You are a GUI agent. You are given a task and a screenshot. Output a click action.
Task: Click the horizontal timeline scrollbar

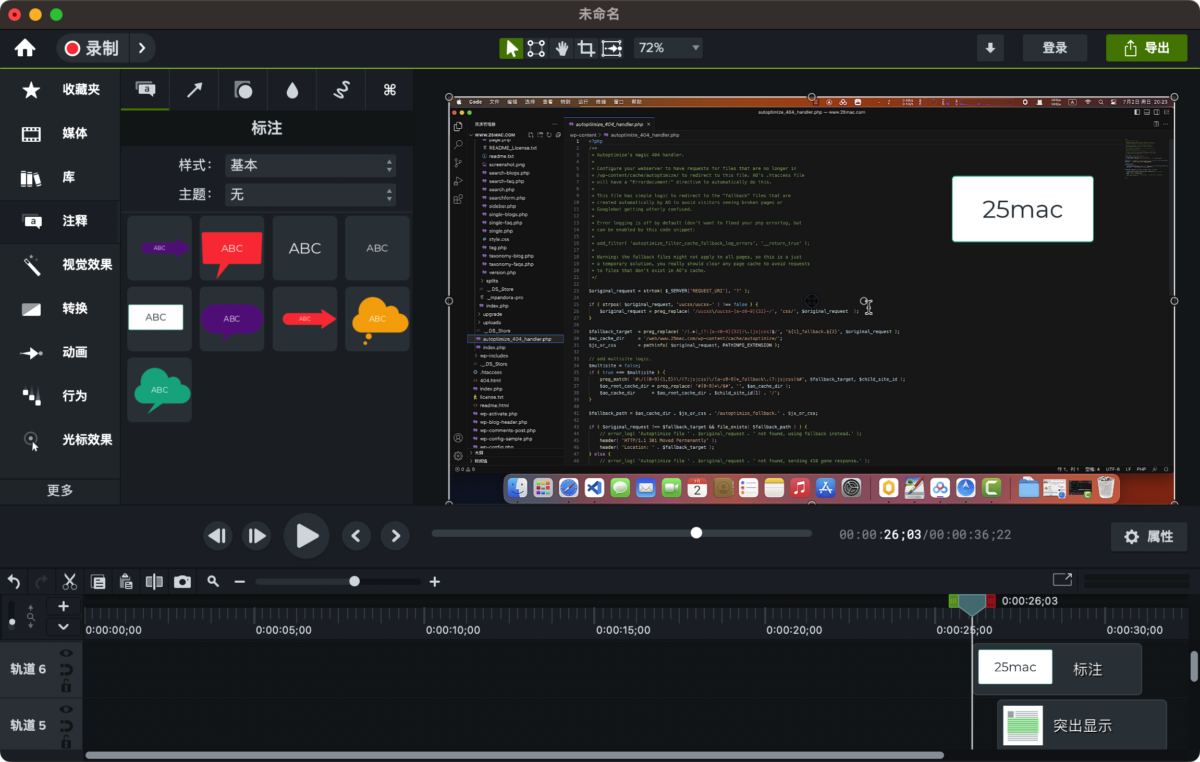(515, 755)
